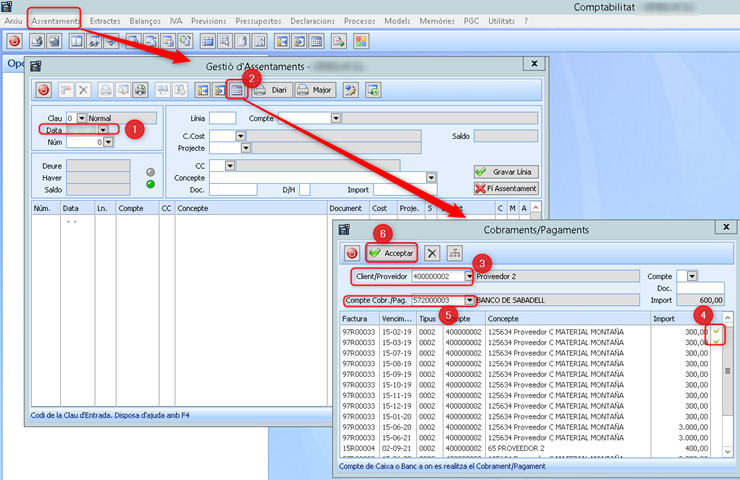Screen dimensions: 740x480
Task: Click the X cancel icon beside Acceptar
Action: (x=432, y=253)
